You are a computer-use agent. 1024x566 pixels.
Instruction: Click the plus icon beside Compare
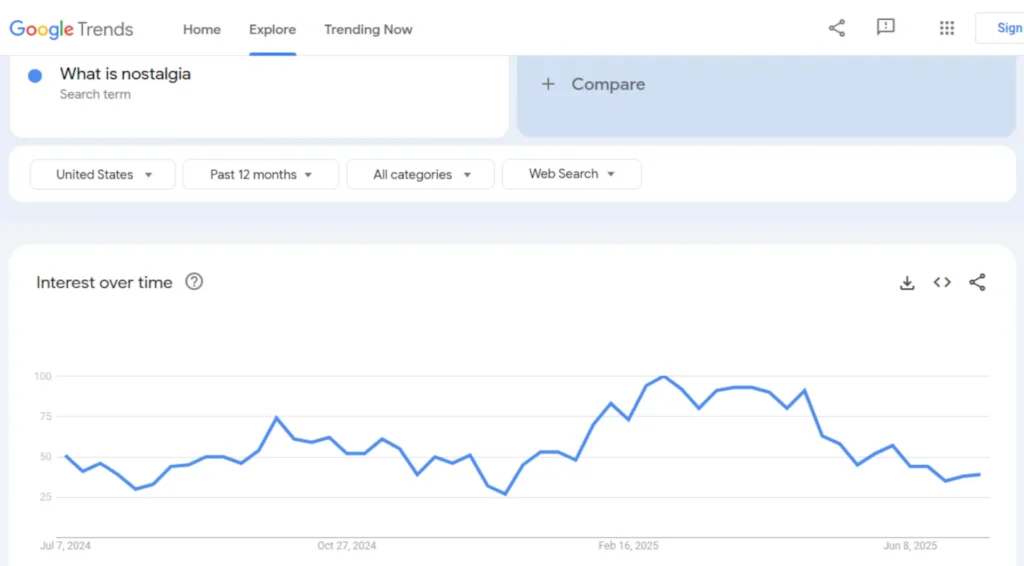click(x=548, y=84)
